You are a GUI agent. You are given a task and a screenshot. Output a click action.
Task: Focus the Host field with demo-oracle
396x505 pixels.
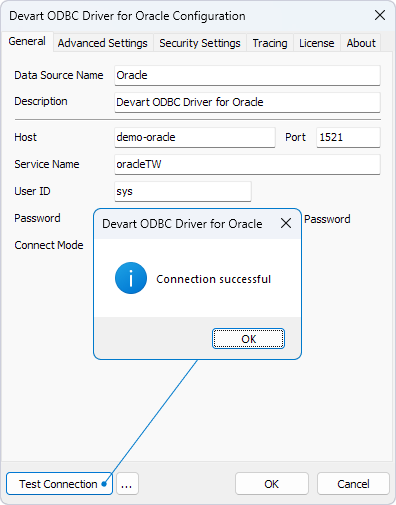pyautogui.click(x=195, y=137)
